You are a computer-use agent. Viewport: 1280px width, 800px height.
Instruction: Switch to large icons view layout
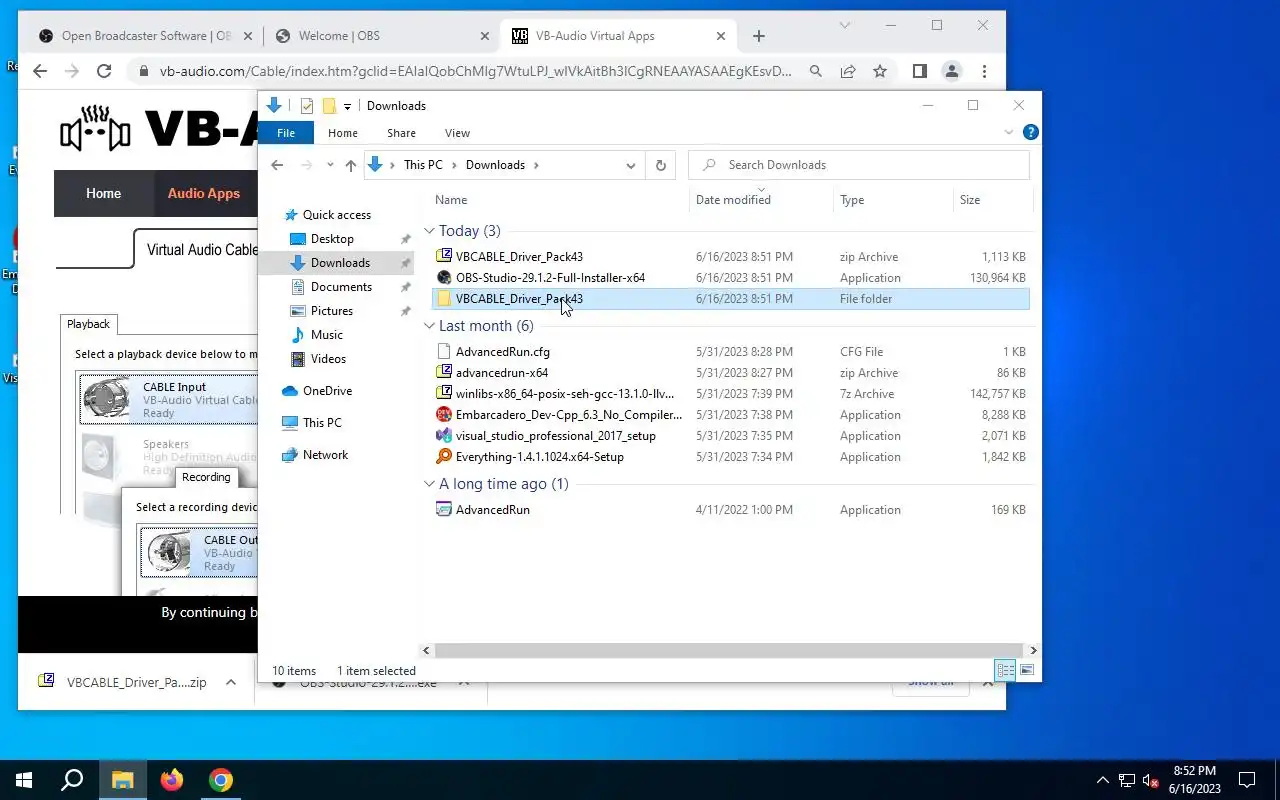point(1026,671)
